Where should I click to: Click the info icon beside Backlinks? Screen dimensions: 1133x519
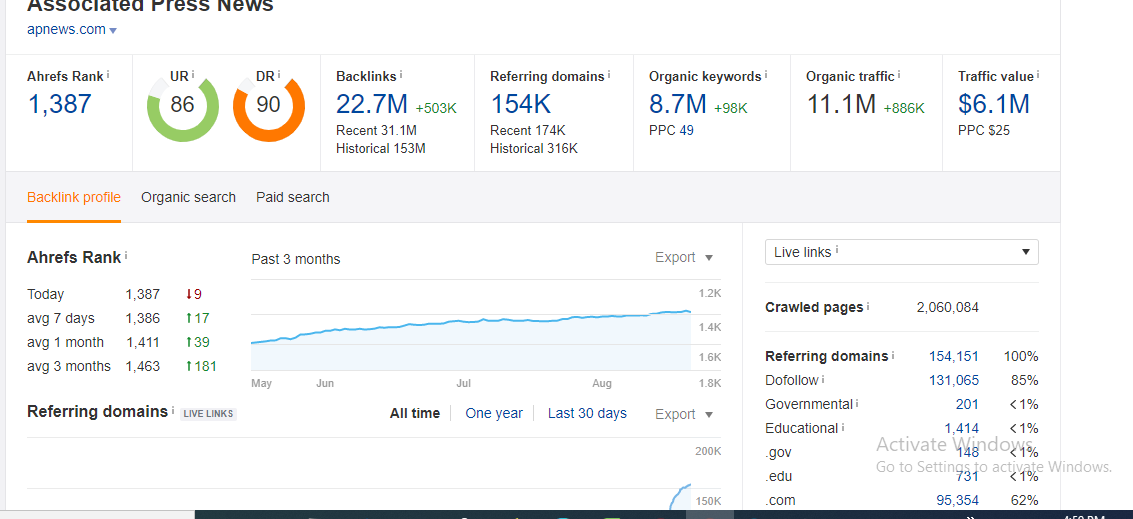point(401,75)
